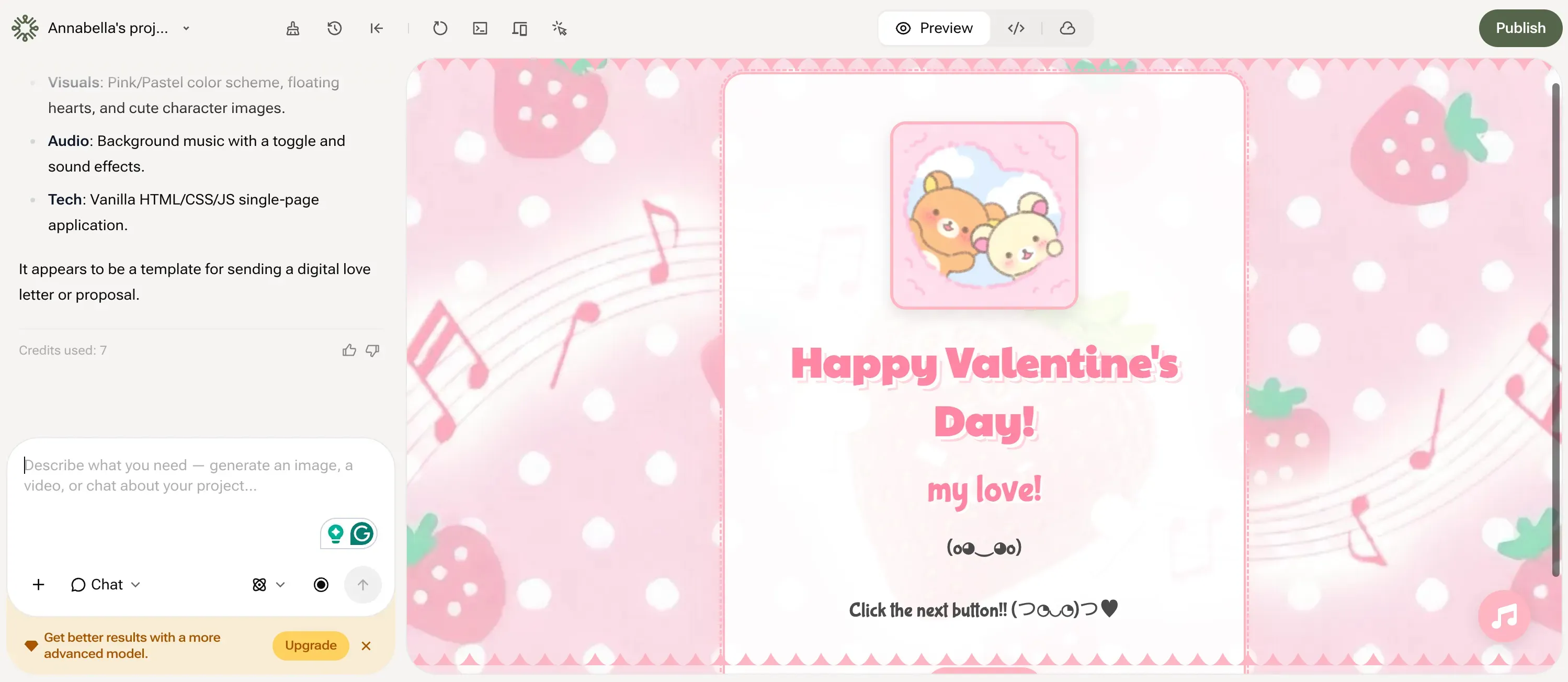Click the Upgrade button
Viewport: 1568px width, 682px height.
pos(311,645)
